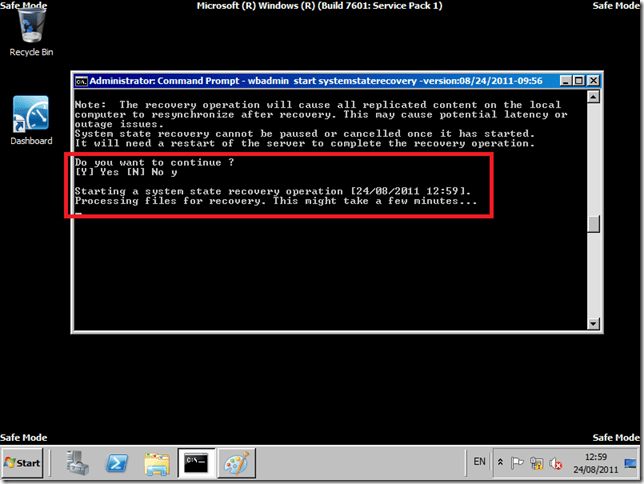
Task: Launch Windows PowerShell from the taskbar
Action: (117, 463)
